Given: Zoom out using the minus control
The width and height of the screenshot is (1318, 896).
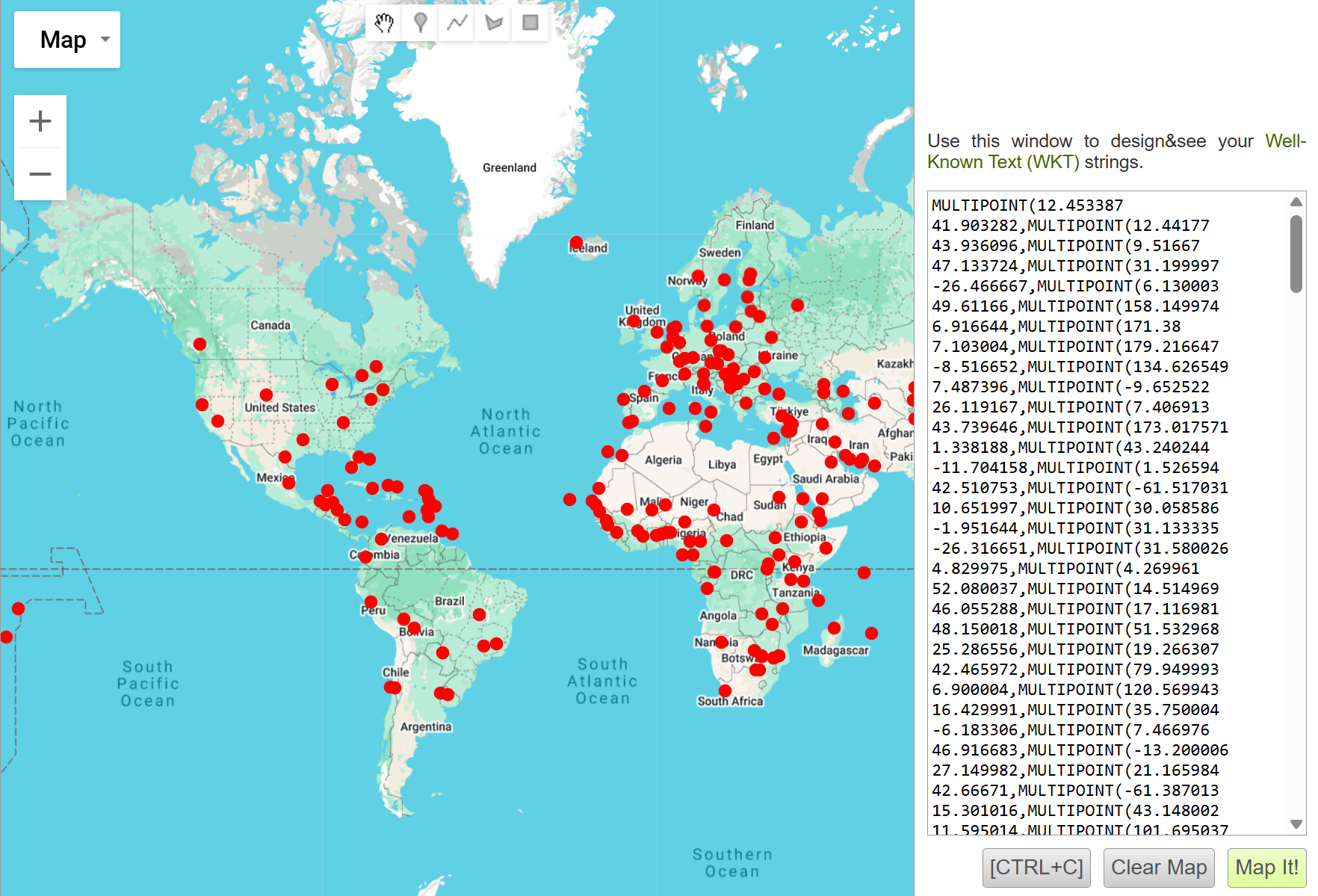Looking at the screenshot, I should pyautogui.click(x=40, y=173).
